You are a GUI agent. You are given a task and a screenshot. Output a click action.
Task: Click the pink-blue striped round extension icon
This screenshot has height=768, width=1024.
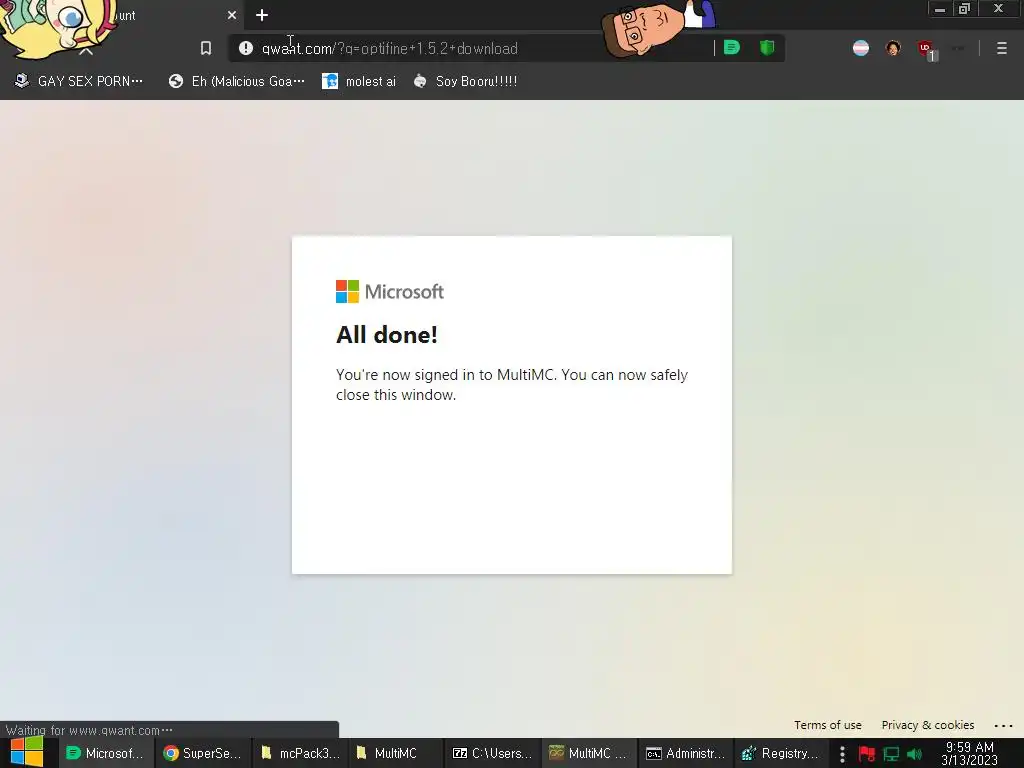[x=861, y=48]
